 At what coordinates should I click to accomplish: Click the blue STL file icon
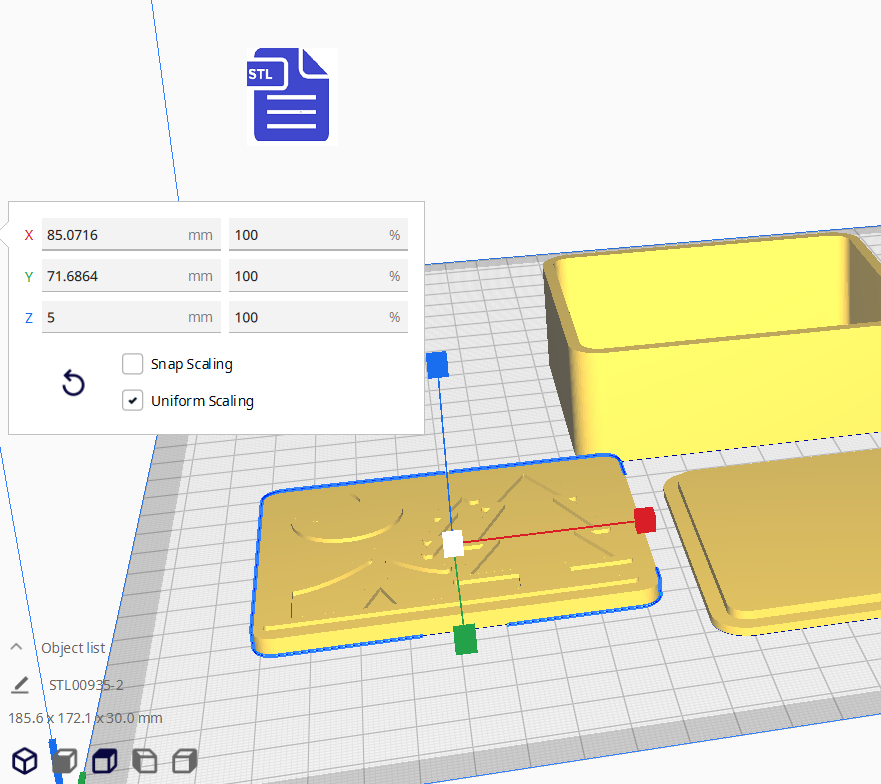291,95
